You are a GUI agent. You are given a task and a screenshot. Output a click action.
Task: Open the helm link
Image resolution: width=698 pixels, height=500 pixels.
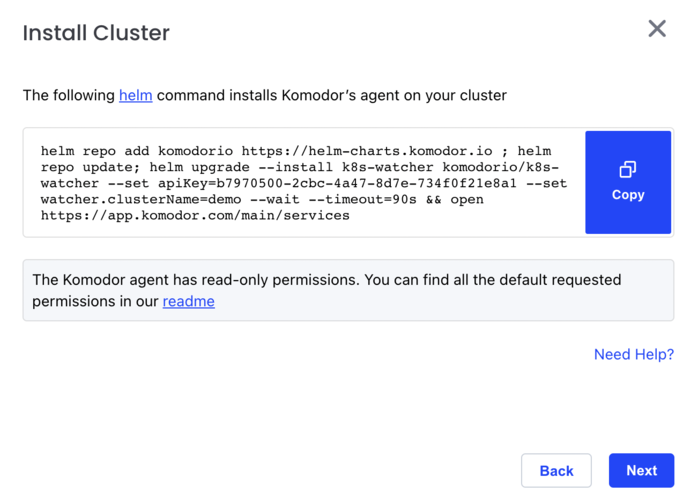[136, 95]
